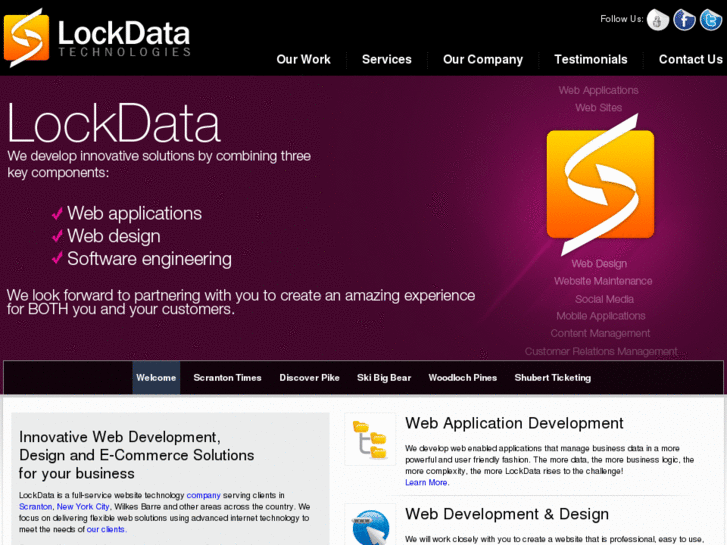727x545 pixels.
Task: Click the globe cursor Web Development icon
Action: (370, 526)
